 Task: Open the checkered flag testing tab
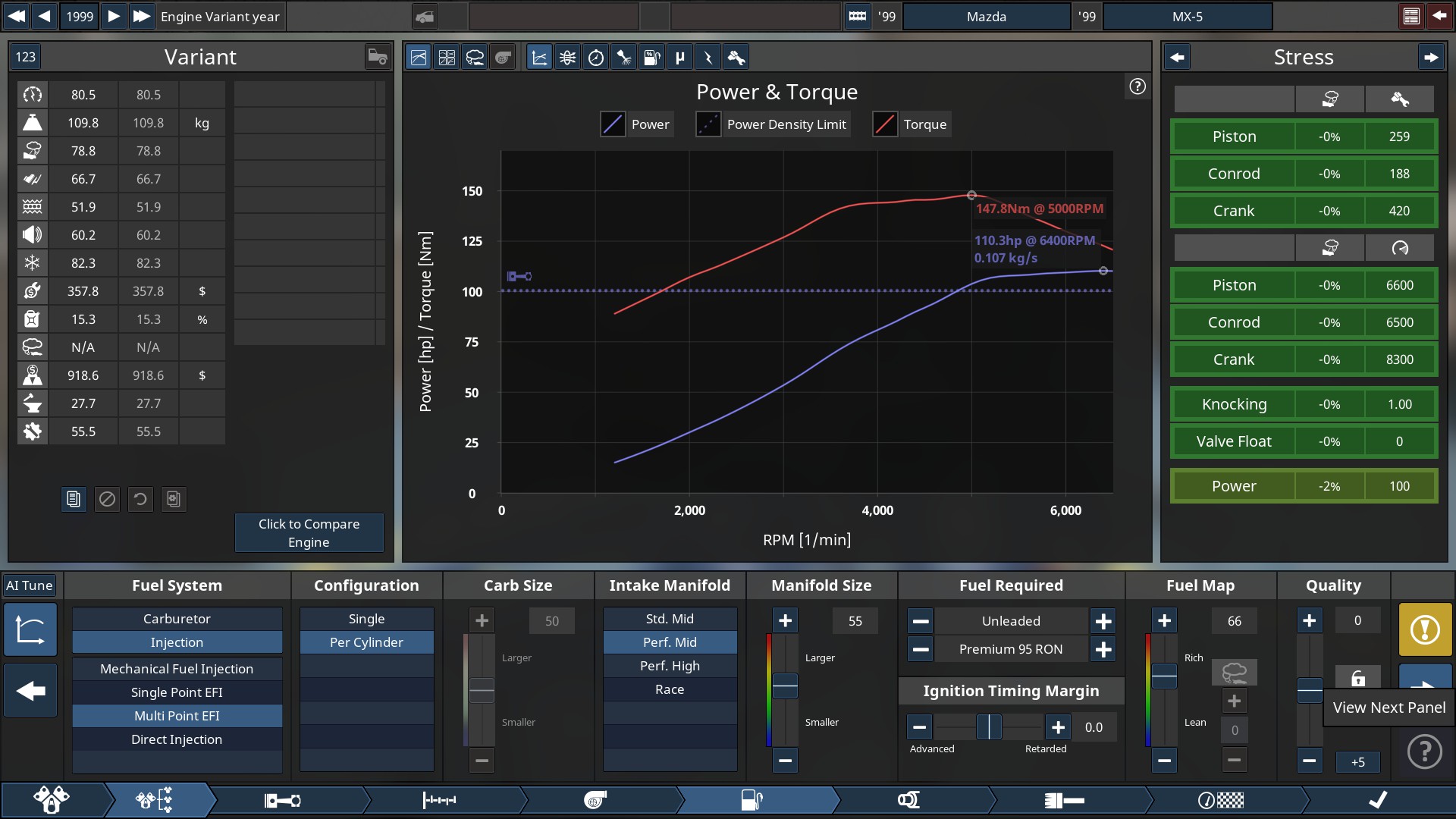pos(1221,800)
